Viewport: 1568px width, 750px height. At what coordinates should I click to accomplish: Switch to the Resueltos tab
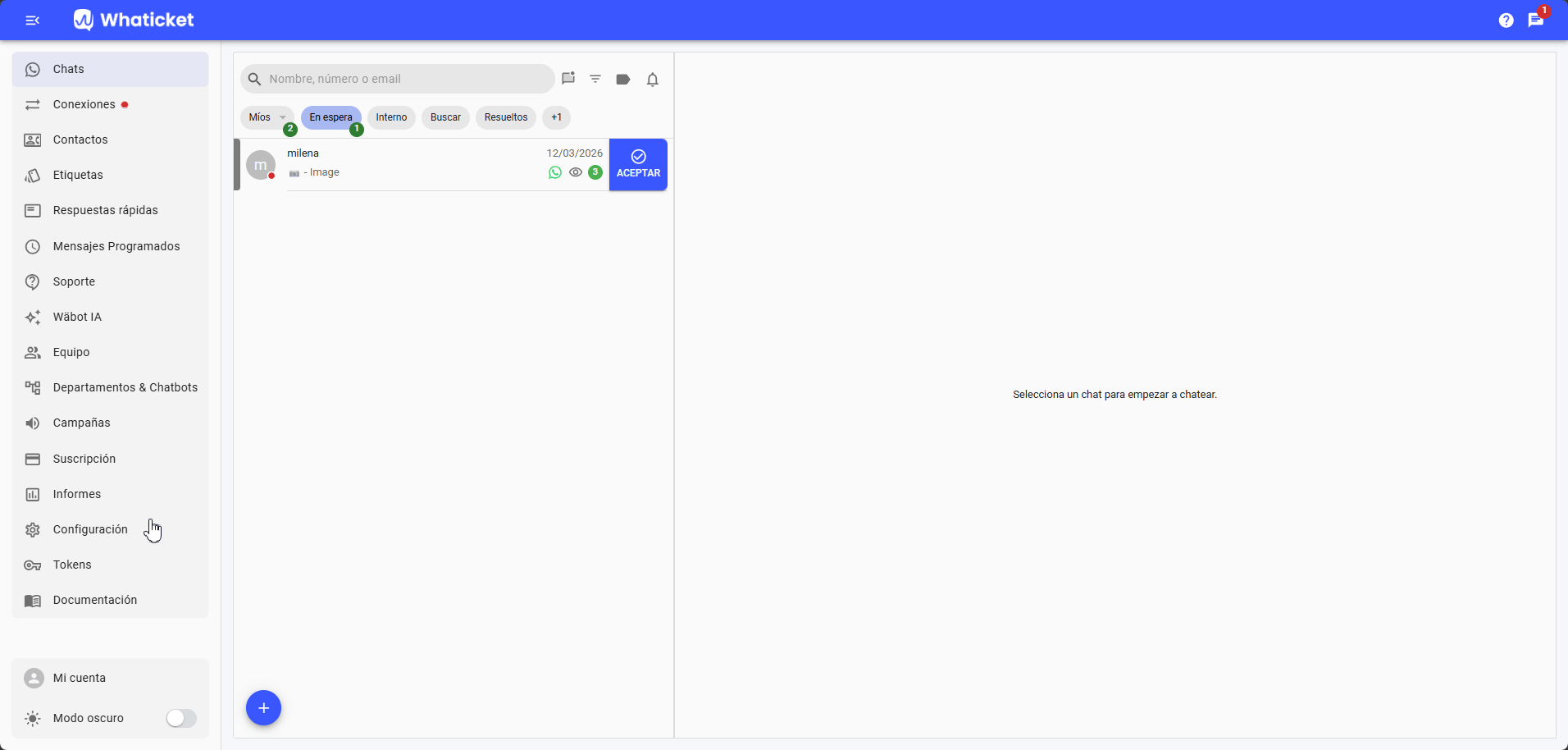(x=506, y=117)
